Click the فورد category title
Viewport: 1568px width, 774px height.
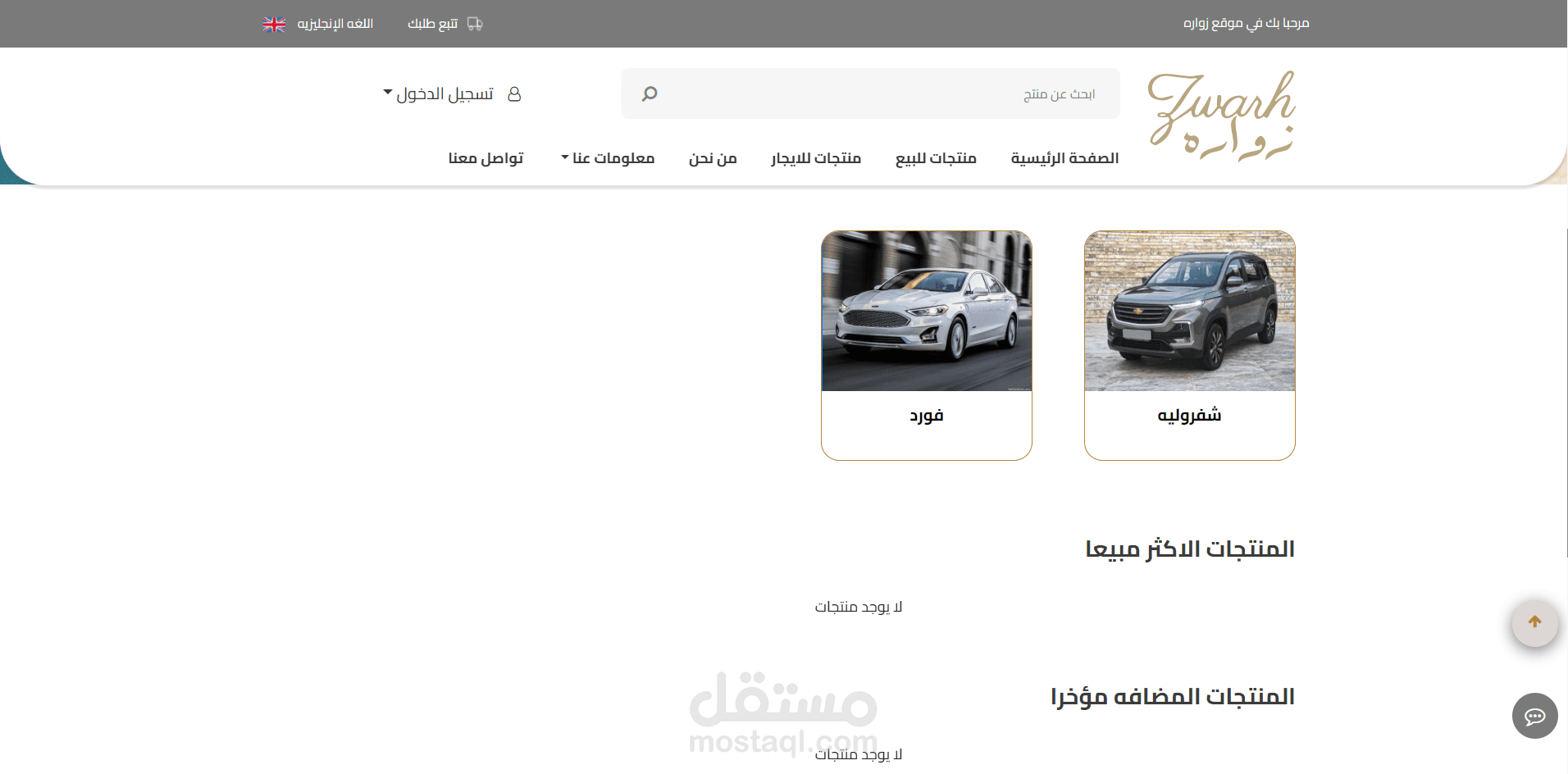tap(927, 416)
